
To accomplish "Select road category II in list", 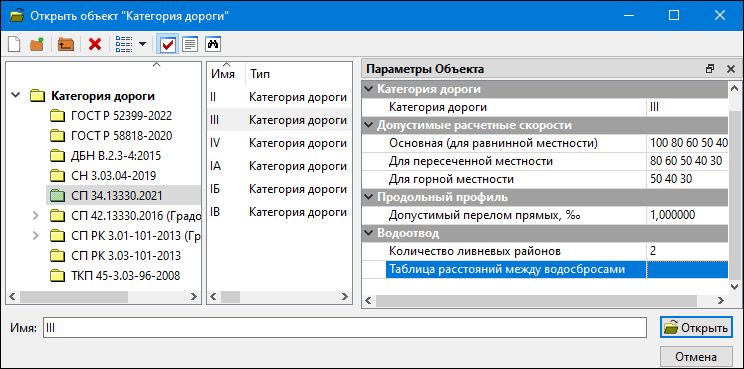I will 279,97.
